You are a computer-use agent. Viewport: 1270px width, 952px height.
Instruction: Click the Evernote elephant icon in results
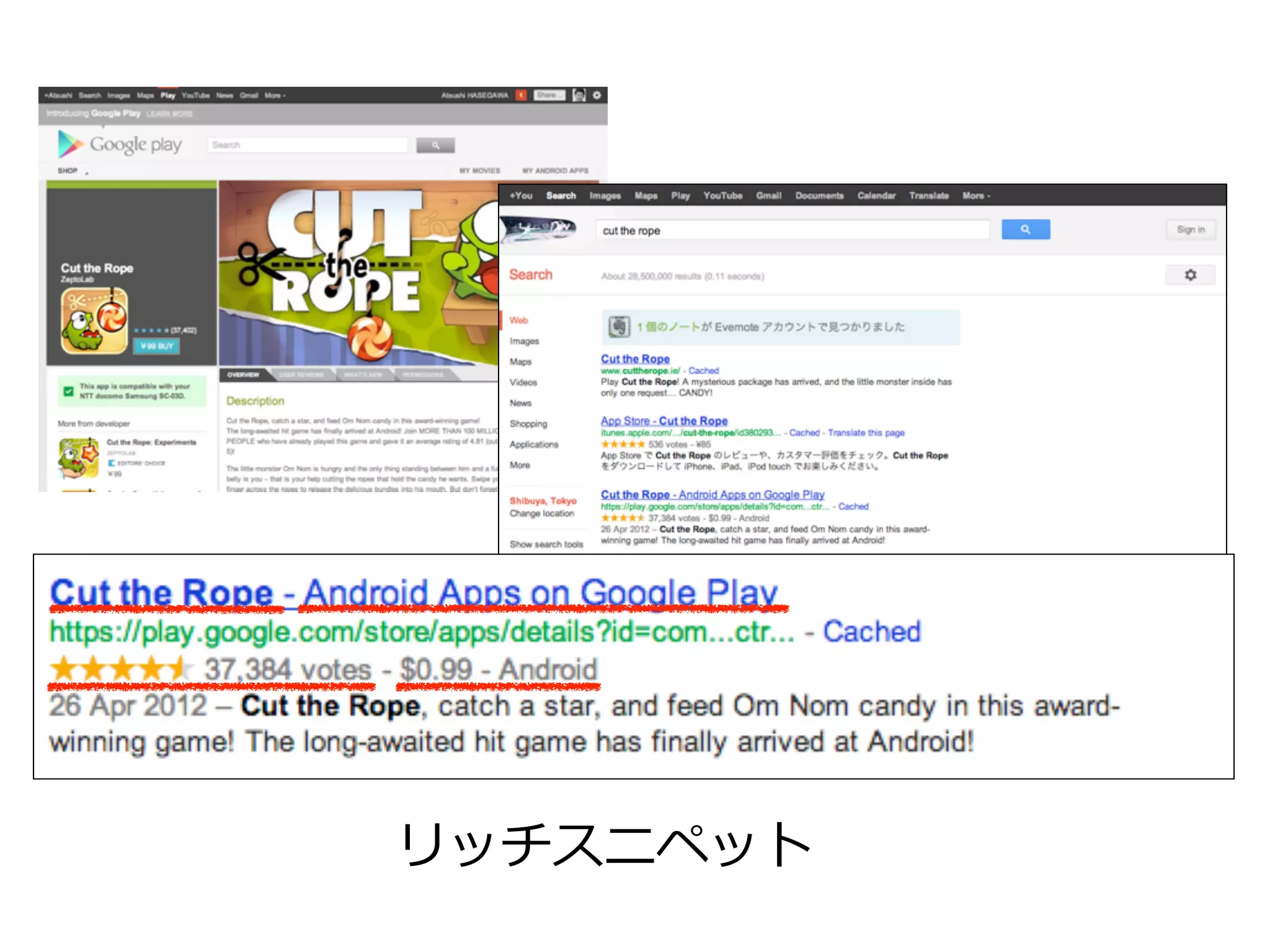tap(618, 327)
